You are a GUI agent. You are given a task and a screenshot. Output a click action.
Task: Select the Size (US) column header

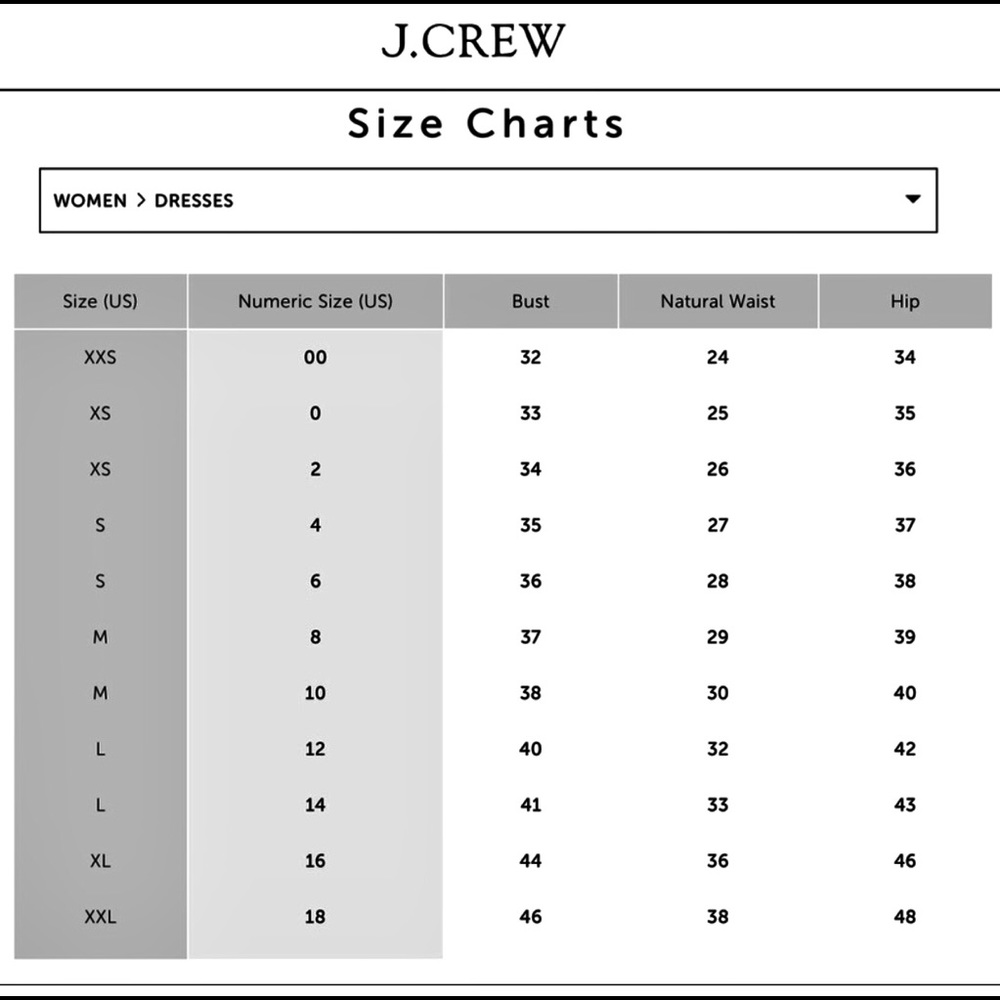[x=100, y=301]
